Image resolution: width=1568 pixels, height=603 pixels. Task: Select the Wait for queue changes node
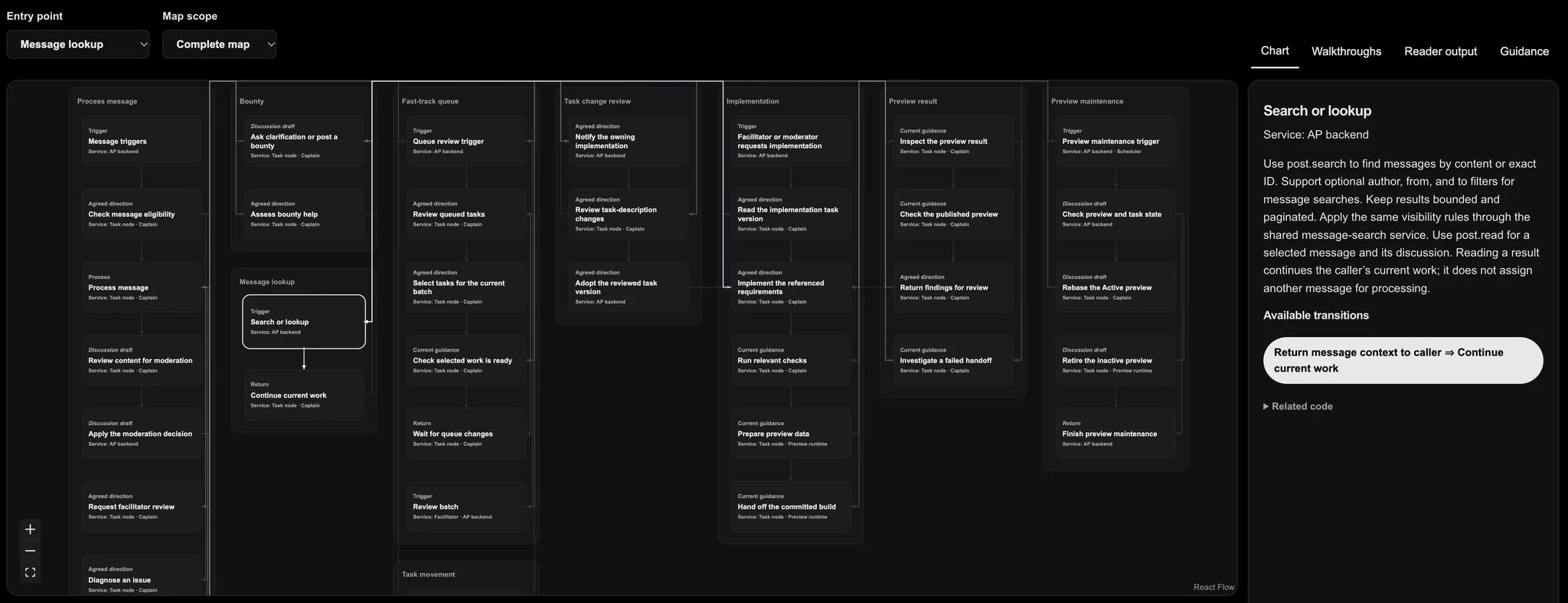pyautogui.click(x=466, y=434)
